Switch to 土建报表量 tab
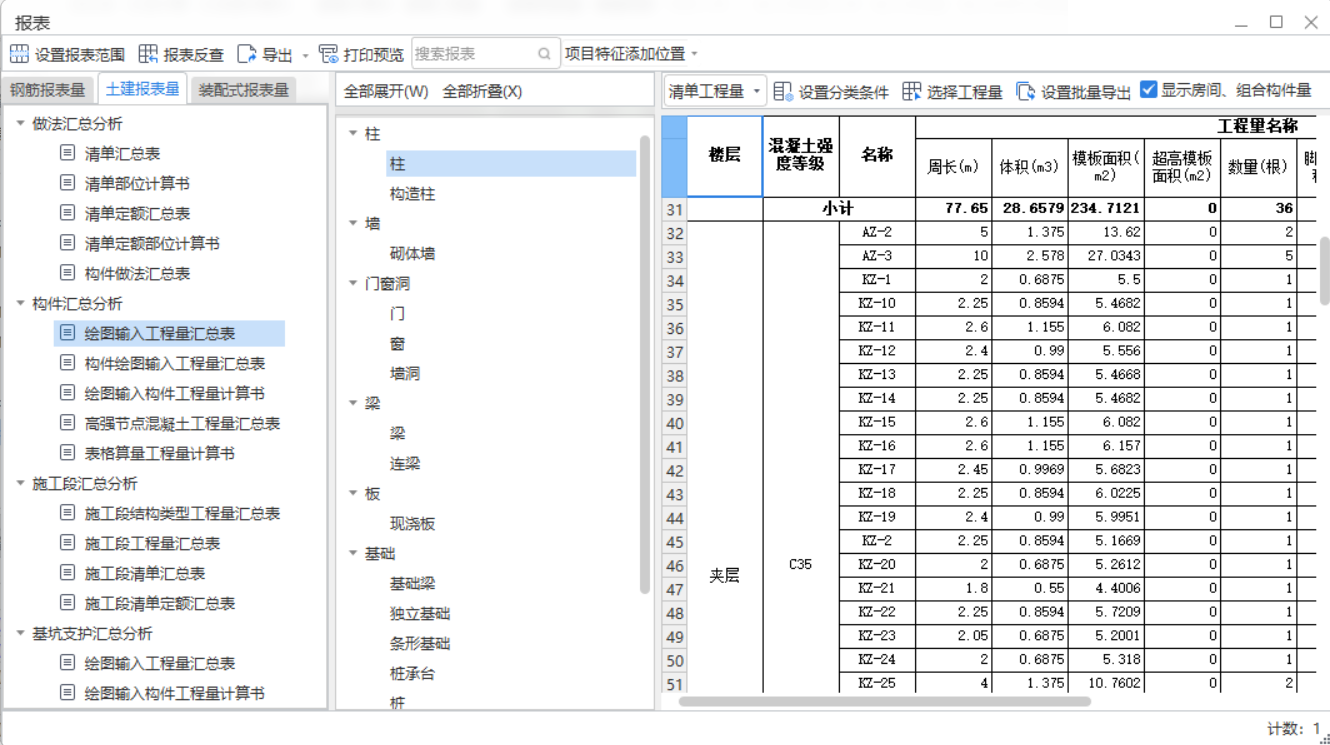The height and width of the screenshot is (745, 1330). (143, 89)
